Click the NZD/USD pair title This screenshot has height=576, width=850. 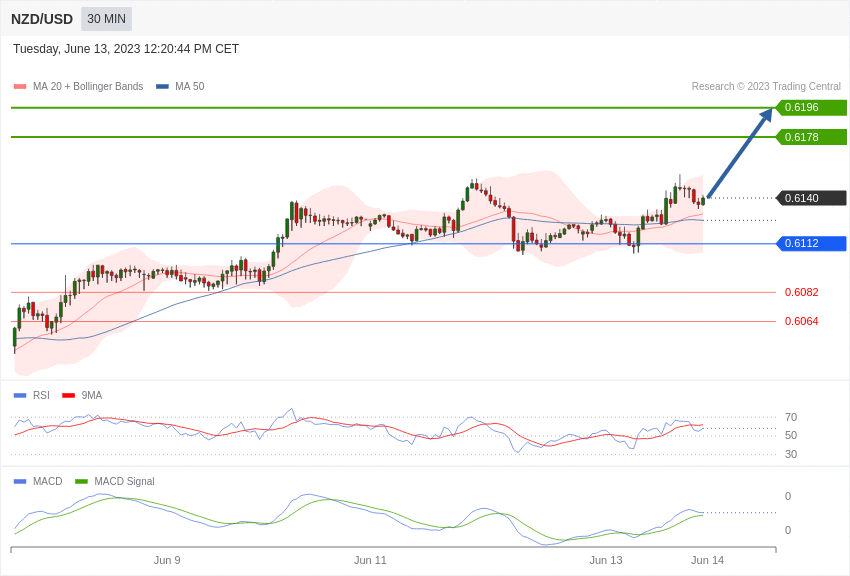tap(42, 19)
